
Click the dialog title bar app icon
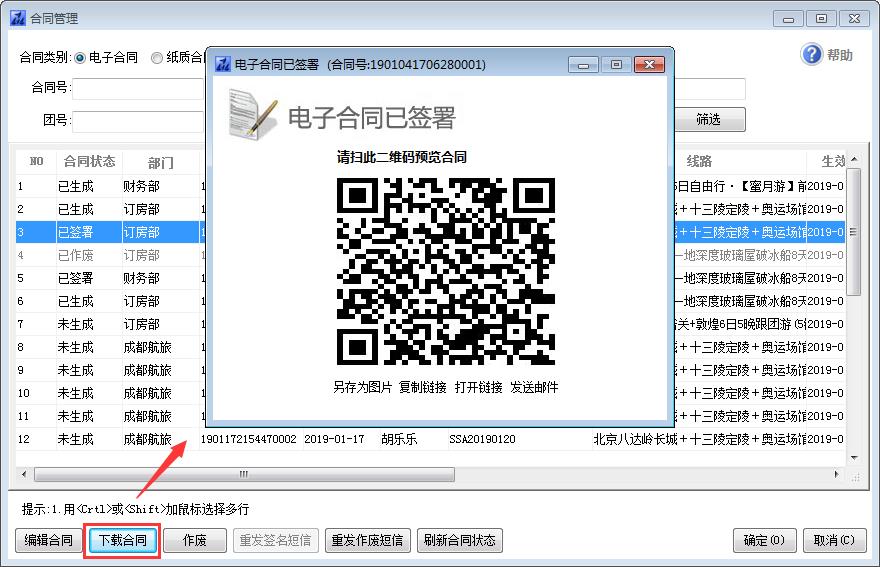(223, 64)
